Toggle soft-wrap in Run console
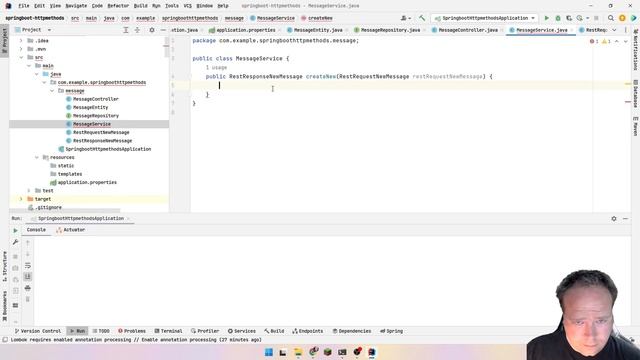 coord(28,266)
